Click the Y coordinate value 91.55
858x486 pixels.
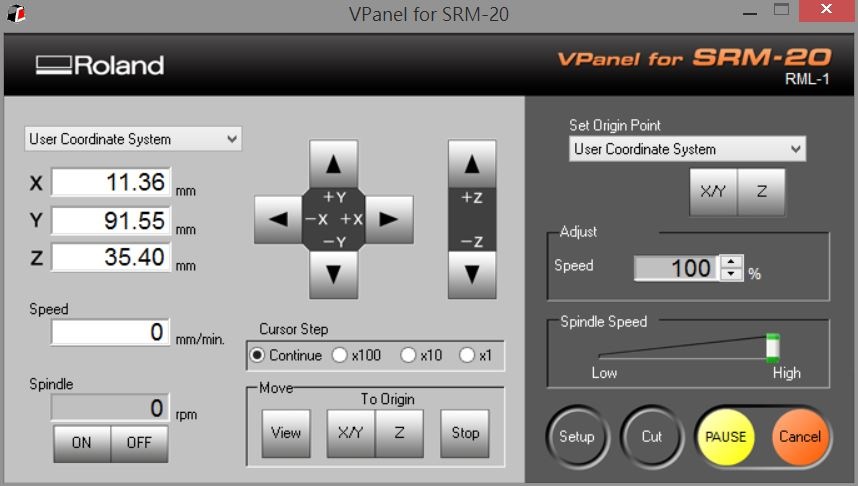tap(111, 220)
